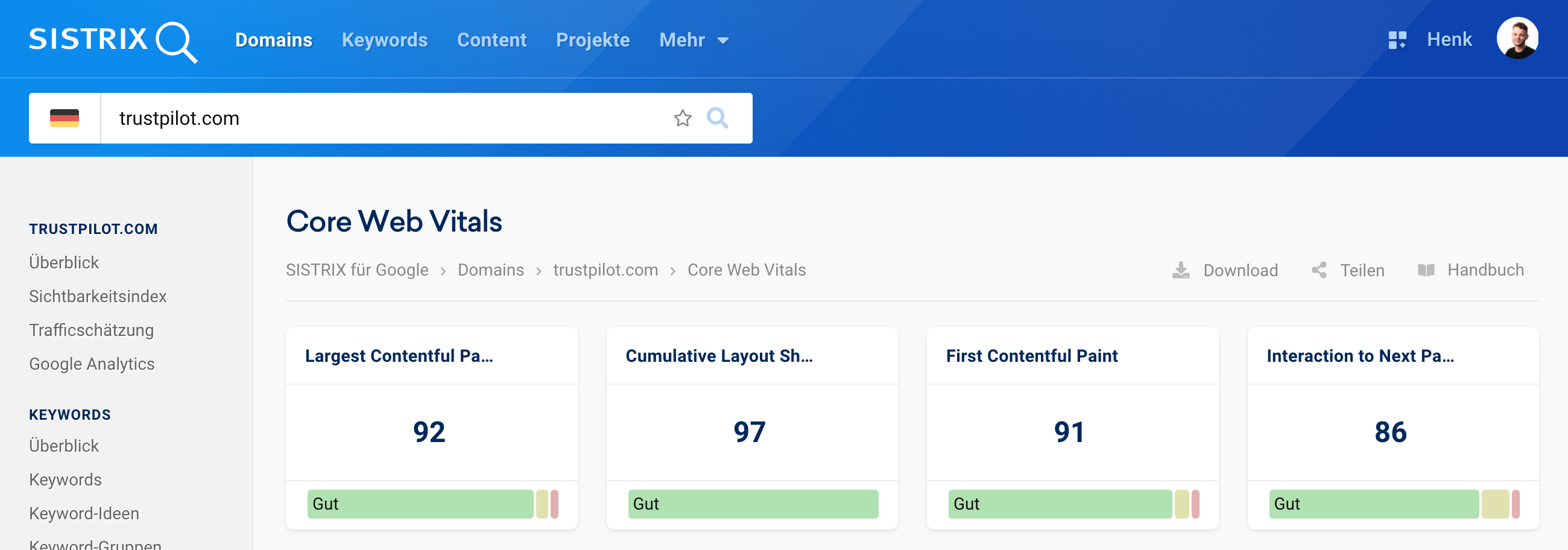Click yellow segment in Interaction to Next Paint bar
1568x550 pixels.
pyautogui.click(x=1495, y=504)
